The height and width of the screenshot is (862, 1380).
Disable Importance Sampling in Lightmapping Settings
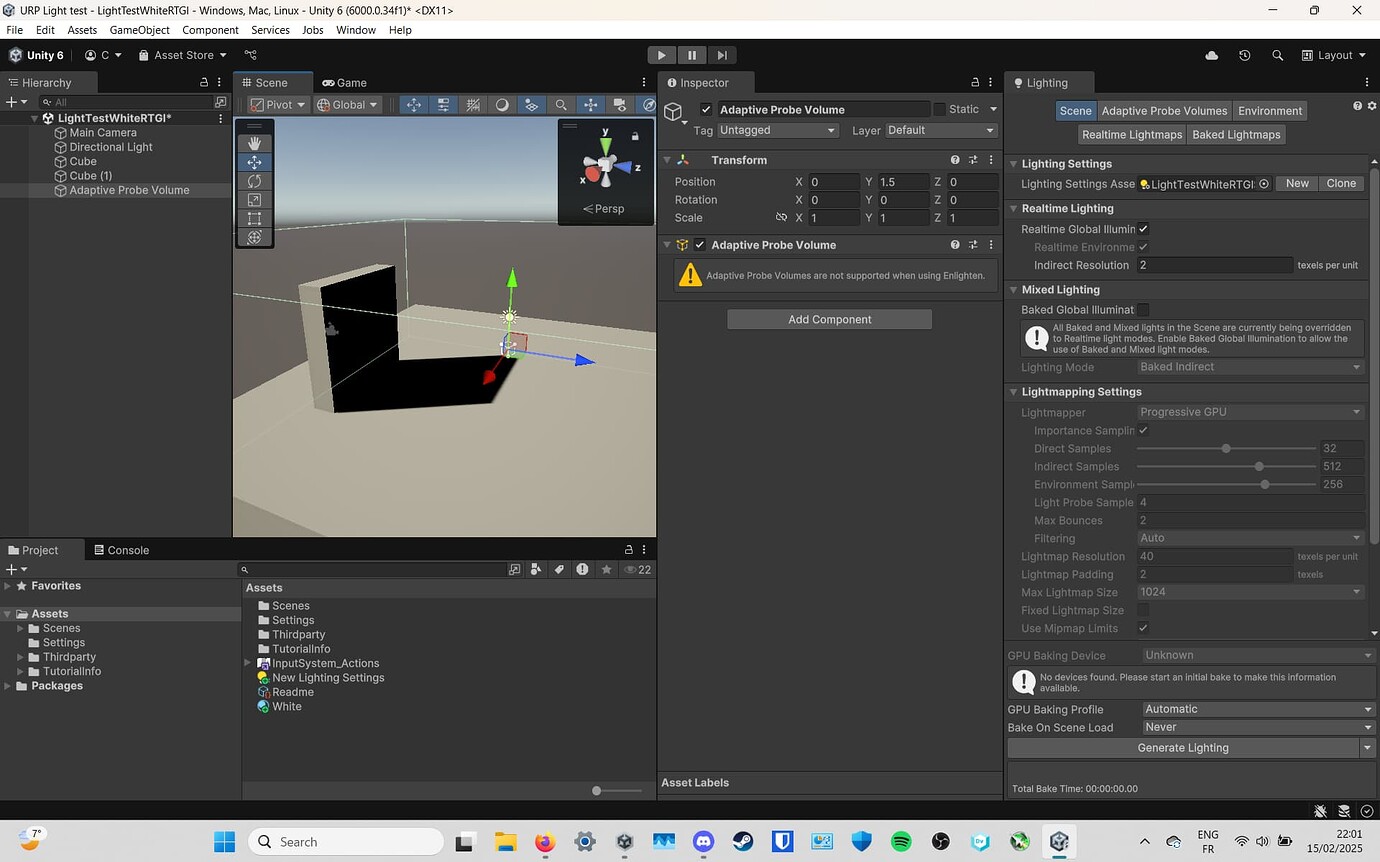pyautogui.click(x=1143, y=430)
